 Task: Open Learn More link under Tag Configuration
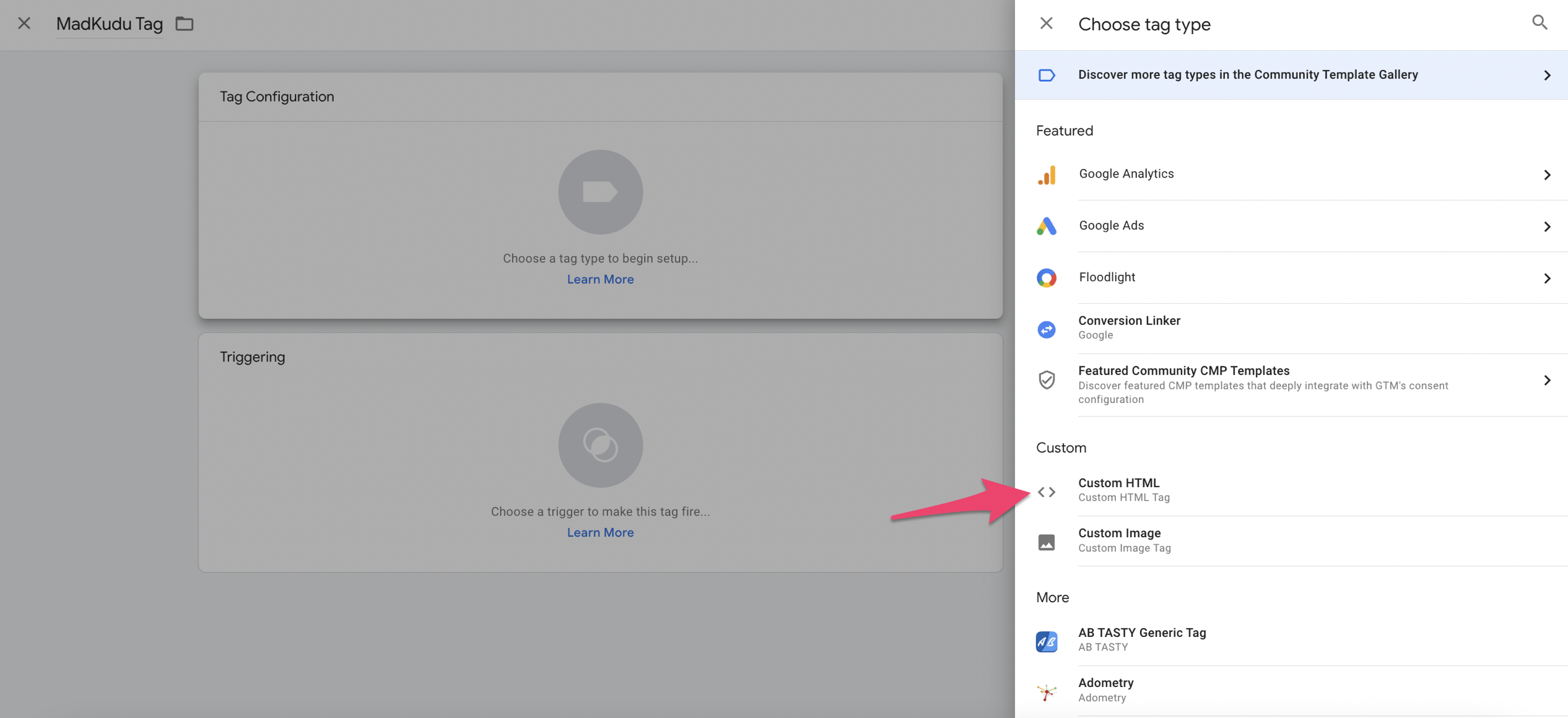click(600, 279)
